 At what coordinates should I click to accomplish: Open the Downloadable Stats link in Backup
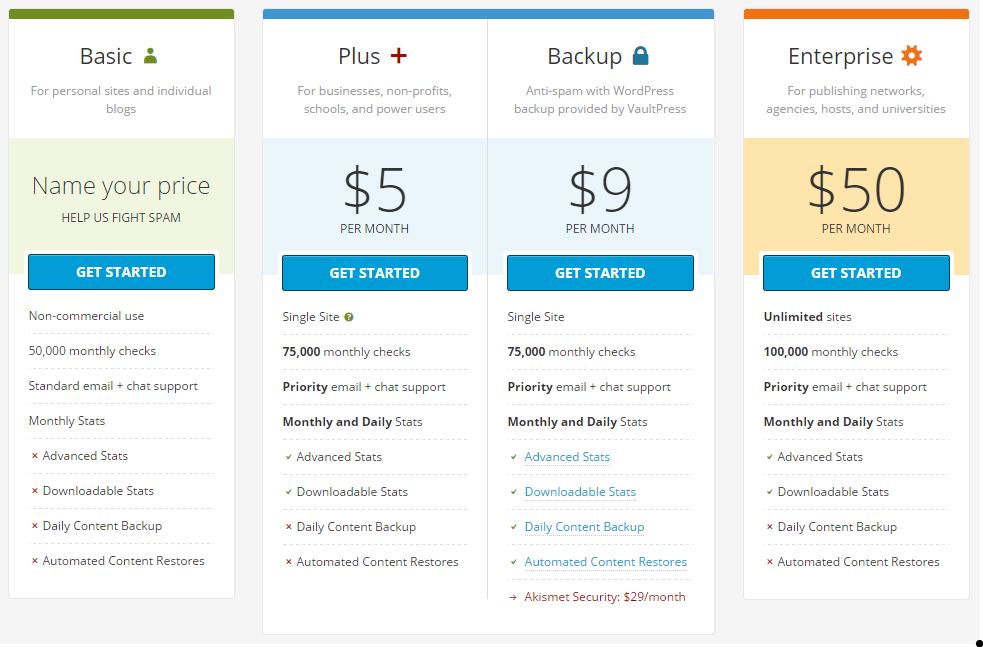click(580, 492)
